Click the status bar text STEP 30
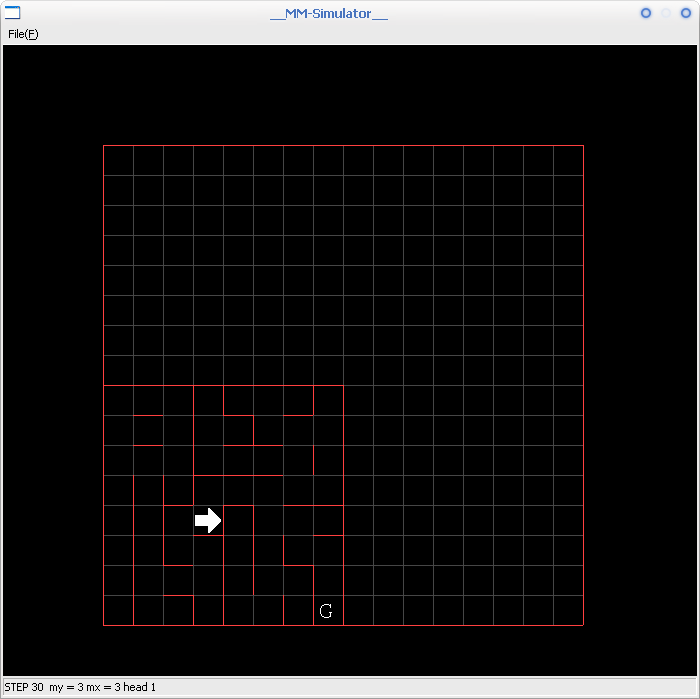 pos(24,687)
